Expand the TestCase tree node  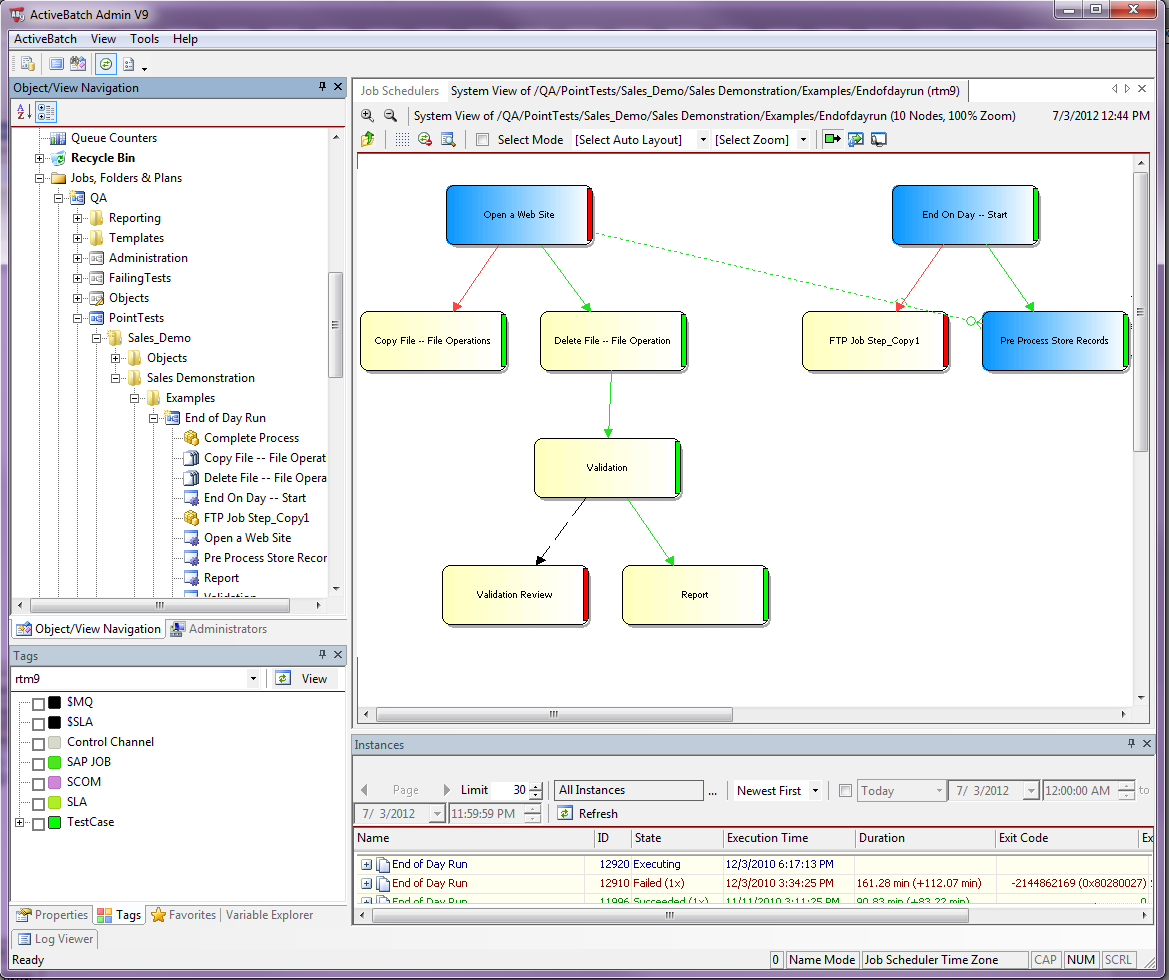tap(18, 822)
